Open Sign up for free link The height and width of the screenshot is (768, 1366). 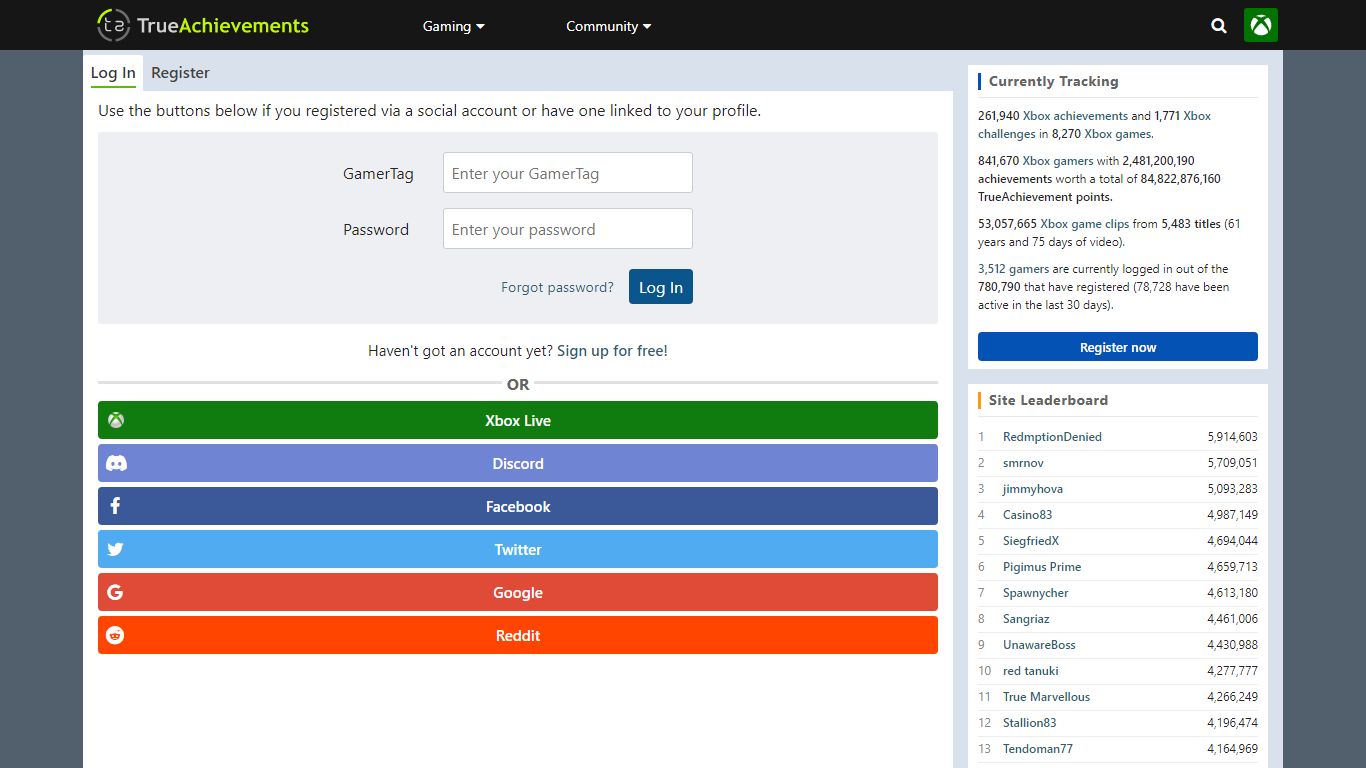[612, 351]
